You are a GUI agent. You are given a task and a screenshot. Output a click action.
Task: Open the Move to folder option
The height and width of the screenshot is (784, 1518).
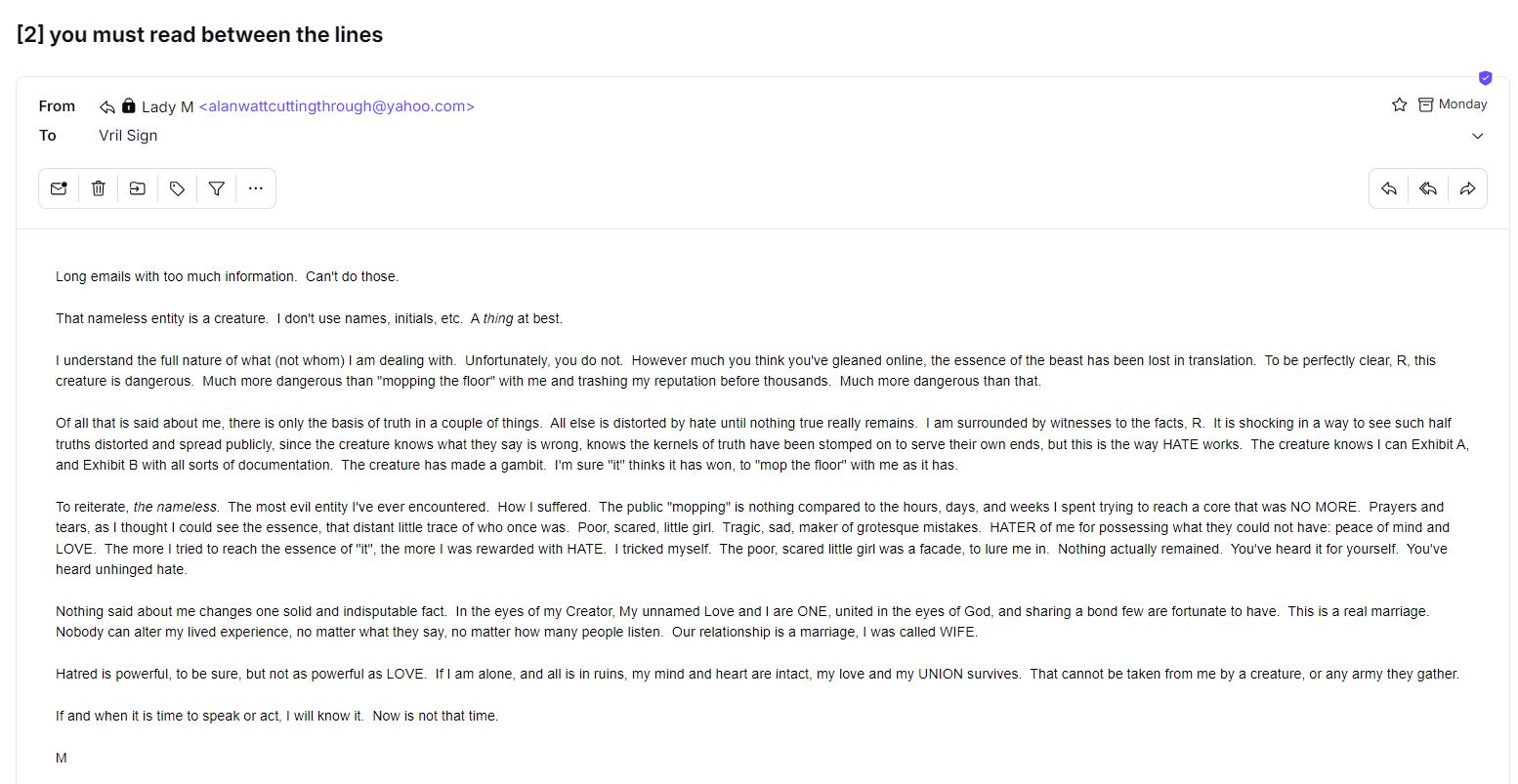click(138, 188)
